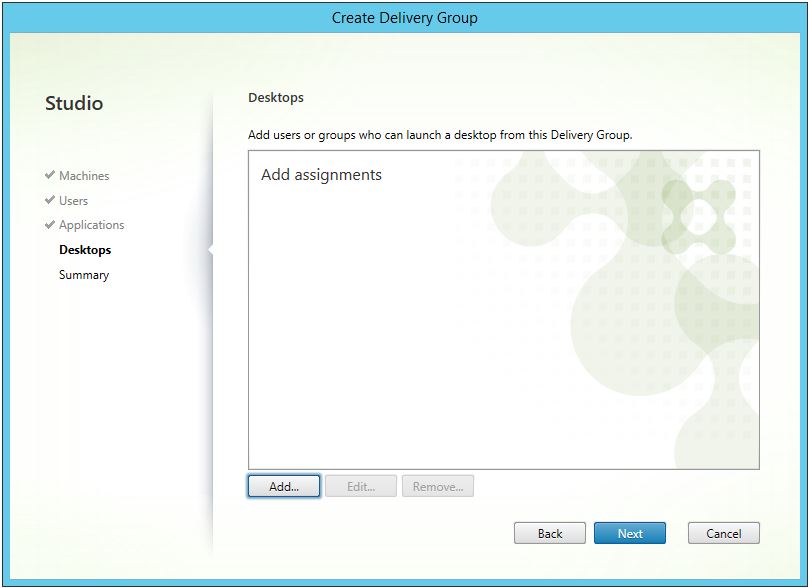
Task: Click the Studio branding logo text
Action: coord(75,103)
